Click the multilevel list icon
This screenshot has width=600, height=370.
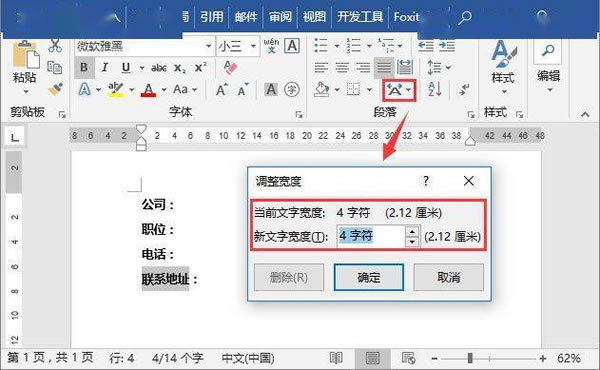(x=386, y=46)
